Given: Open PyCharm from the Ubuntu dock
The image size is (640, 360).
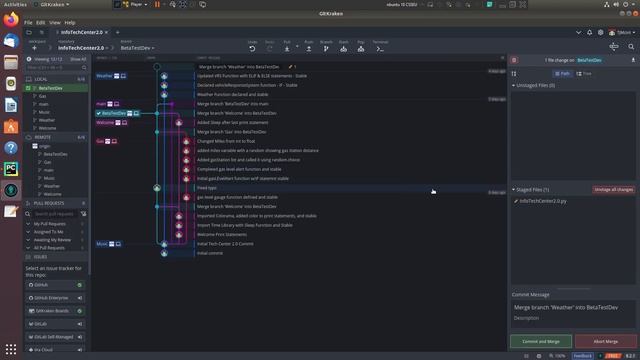Looking at the screenshot, I should coord(11,169).
